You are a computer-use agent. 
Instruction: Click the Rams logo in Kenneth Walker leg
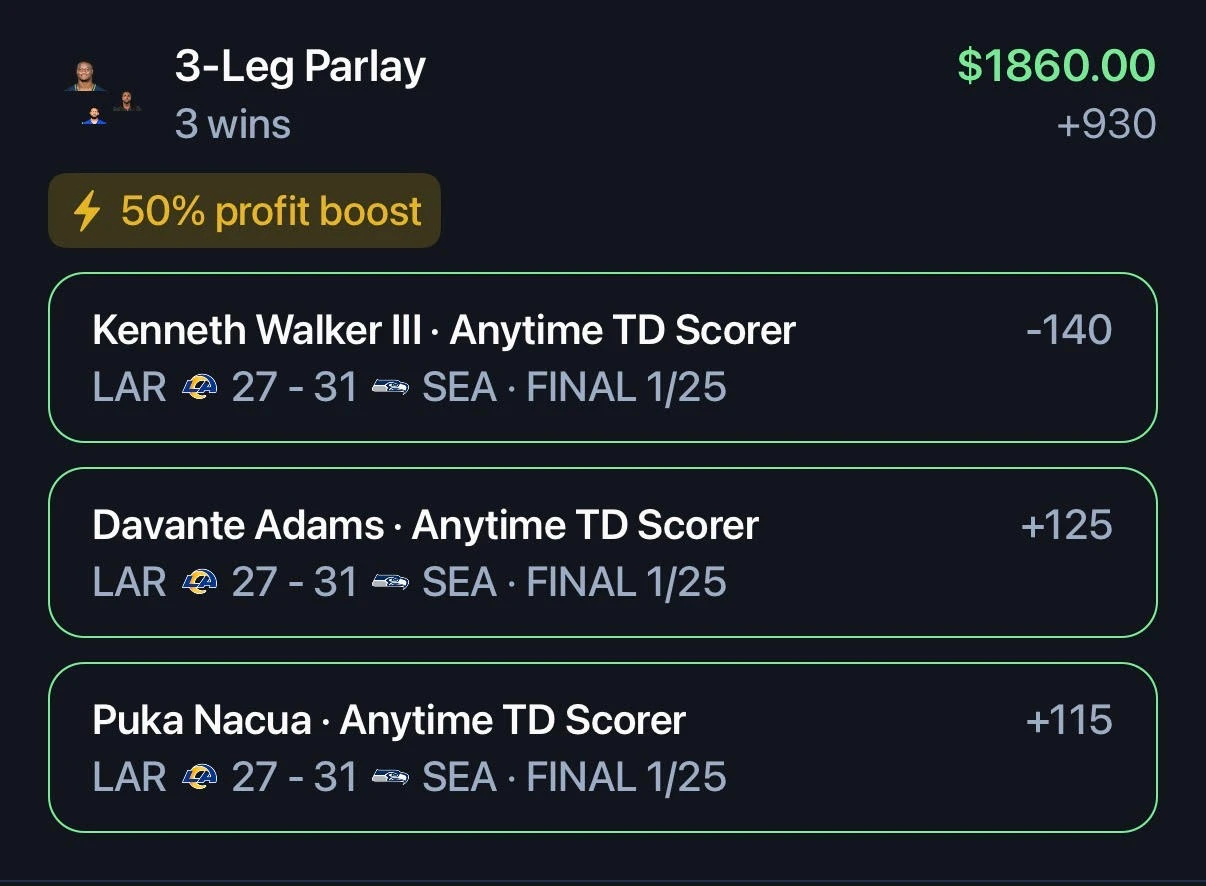pyautogui.click(x=199, y=387)
